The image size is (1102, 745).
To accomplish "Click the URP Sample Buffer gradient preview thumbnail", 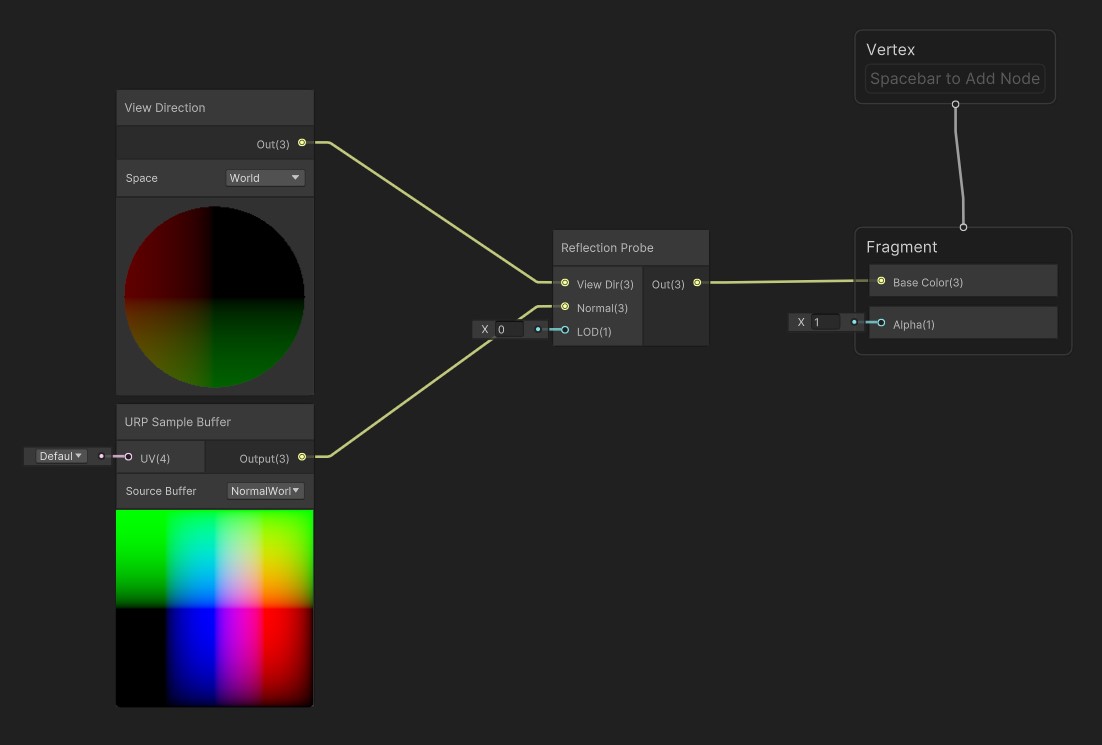I will pos(214,605).
